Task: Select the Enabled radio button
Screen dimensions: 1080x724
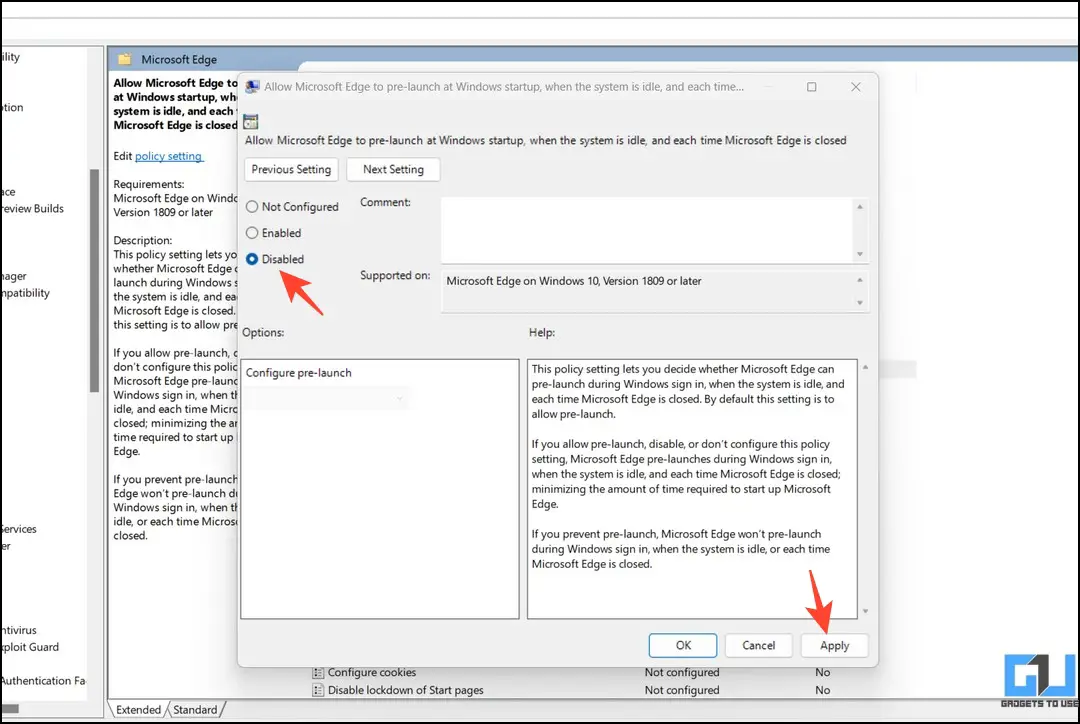Action: 251,233
